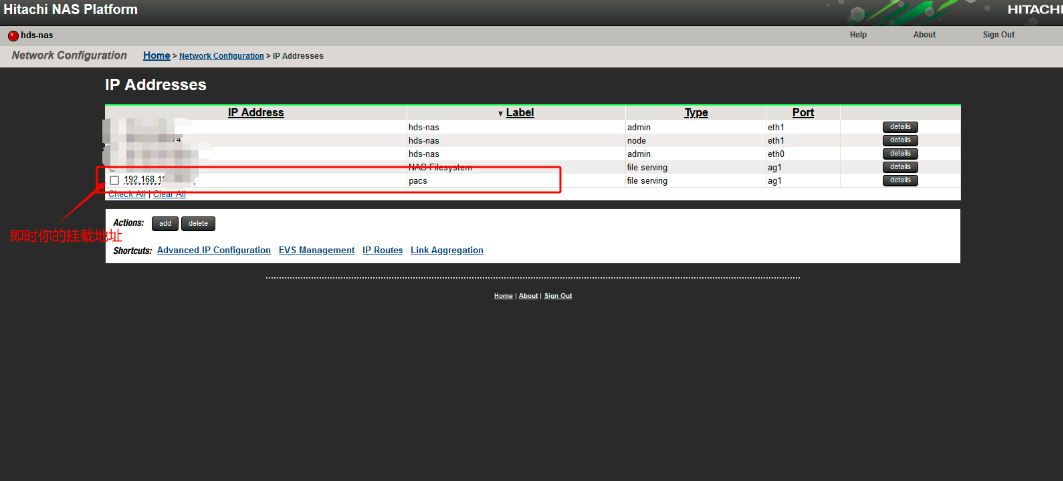Click the Check All link
This screenshot has width=1063, height=481.
[127, 194]
